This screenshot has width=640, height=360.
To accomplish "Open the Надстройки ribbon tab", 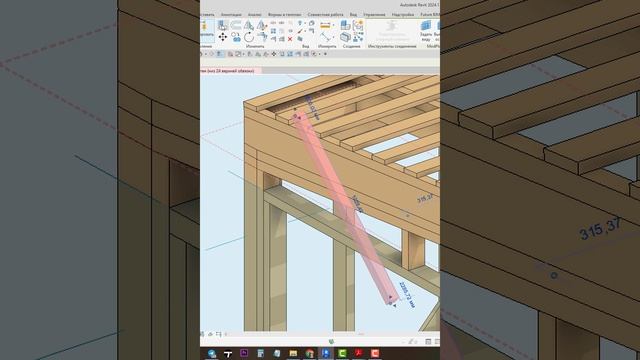I will tap(403, 15).
